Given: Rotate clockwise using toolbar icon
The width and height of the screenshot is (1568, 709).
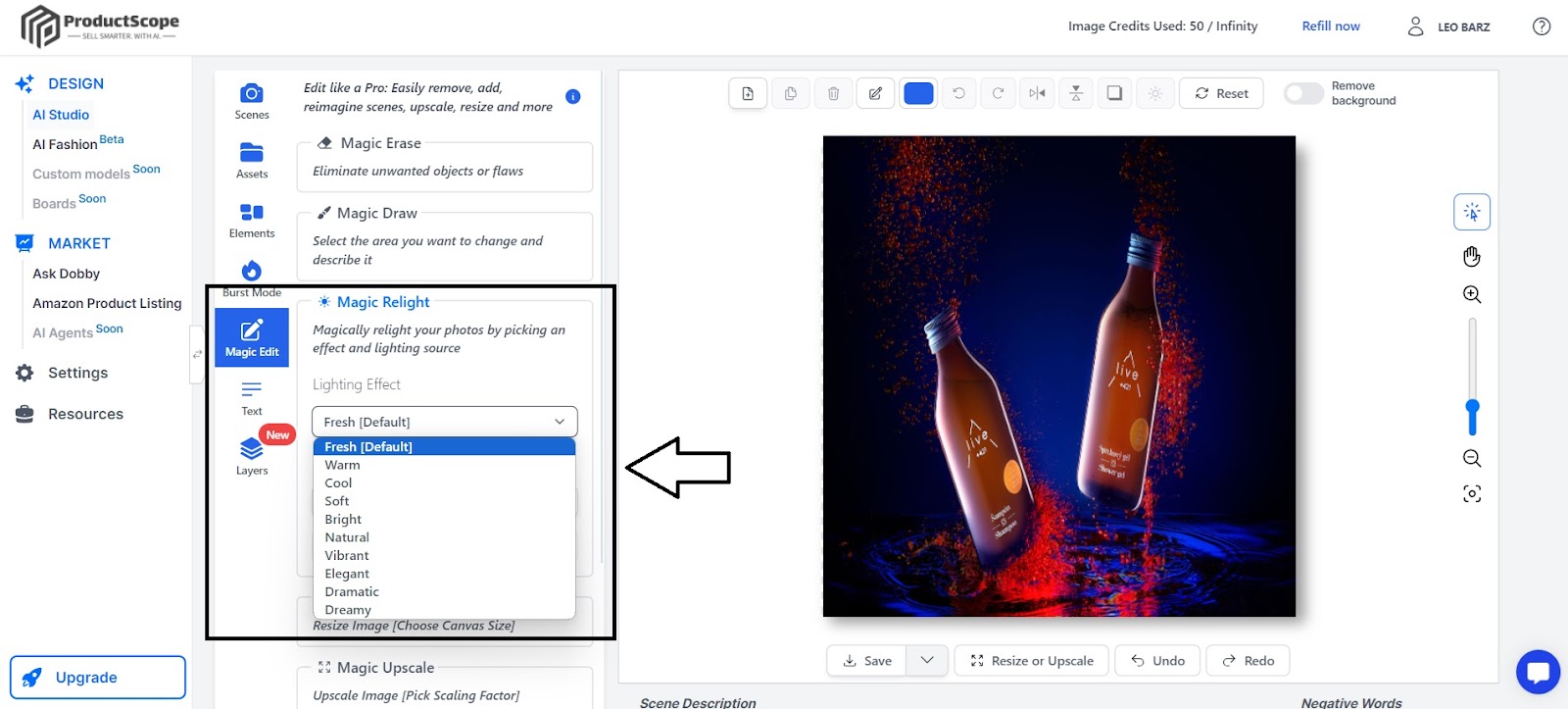Looking at the screenshot, I should tap(998, 93).
